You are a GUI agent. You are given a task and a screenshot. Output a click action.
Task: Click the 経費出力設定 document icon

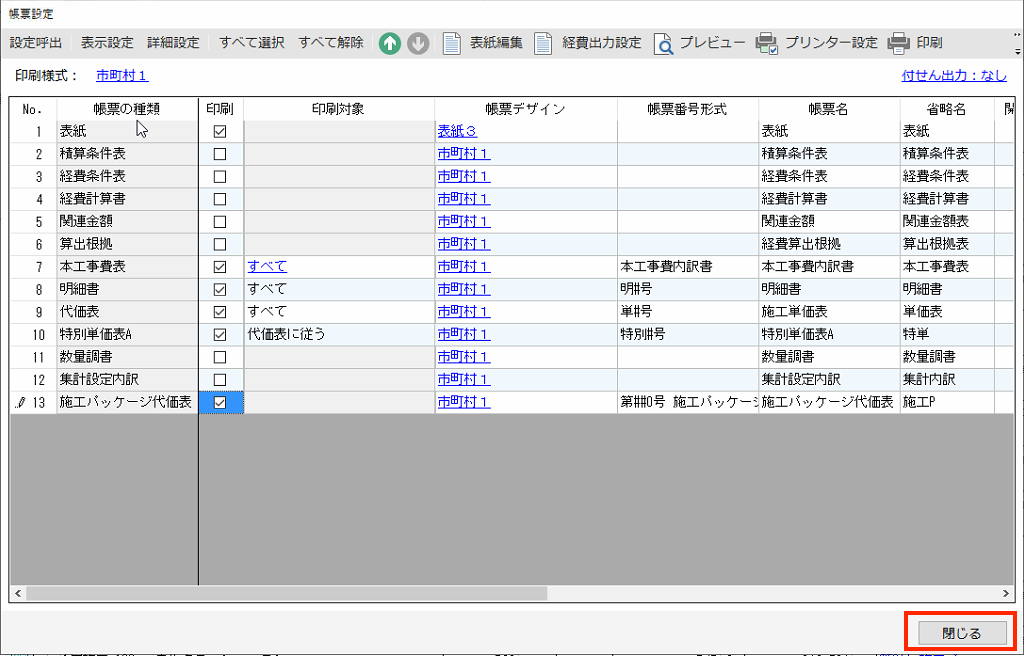(x=543, y=44)
